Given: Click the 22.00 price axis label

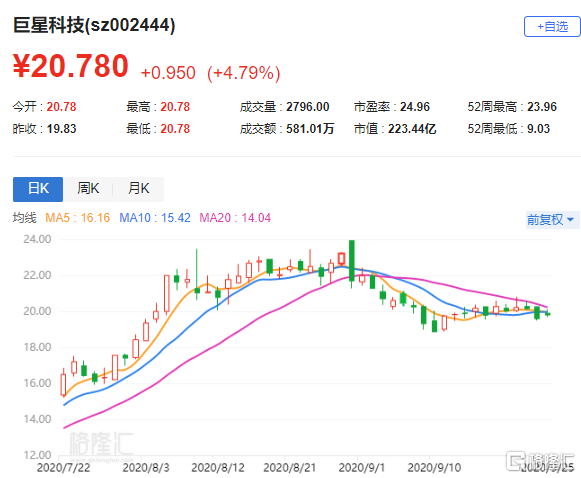Looking at the screenshot, I should coord(37,275).
